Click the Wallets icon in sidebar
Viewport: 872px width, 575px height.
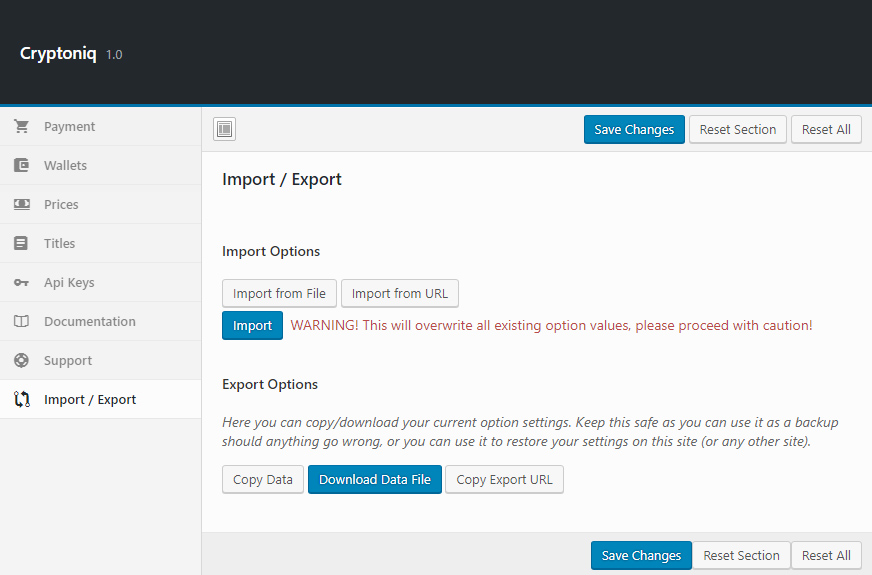21,166
